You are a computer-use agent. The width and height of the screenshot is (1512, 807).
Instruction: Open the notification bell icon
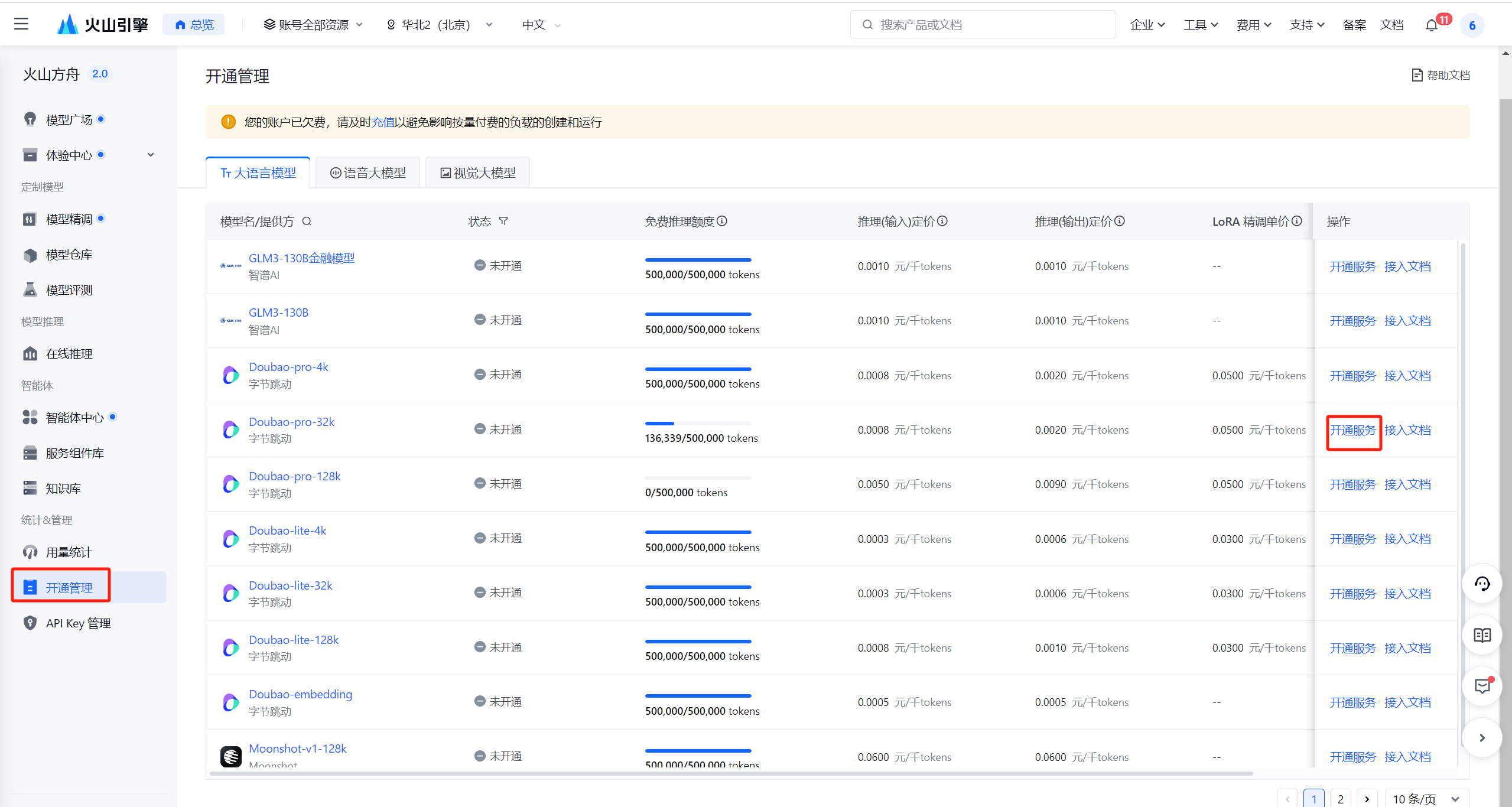point(1431,25)
